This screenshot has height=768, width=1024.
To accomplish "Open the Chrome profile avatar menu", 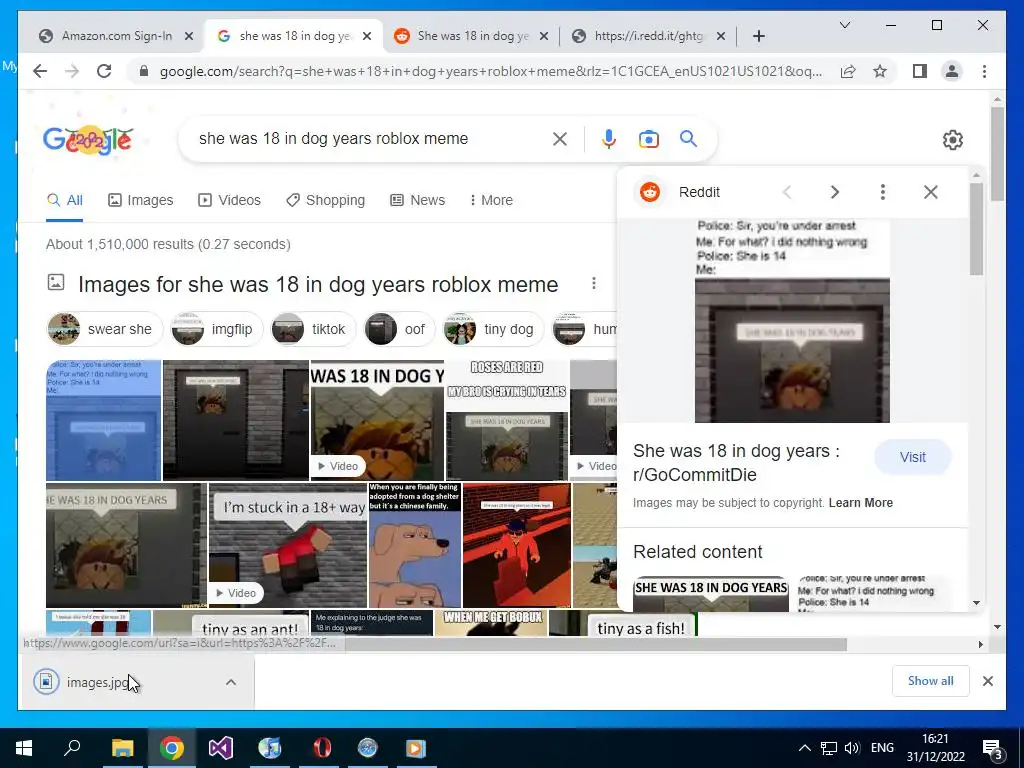I will click(952, 71).
